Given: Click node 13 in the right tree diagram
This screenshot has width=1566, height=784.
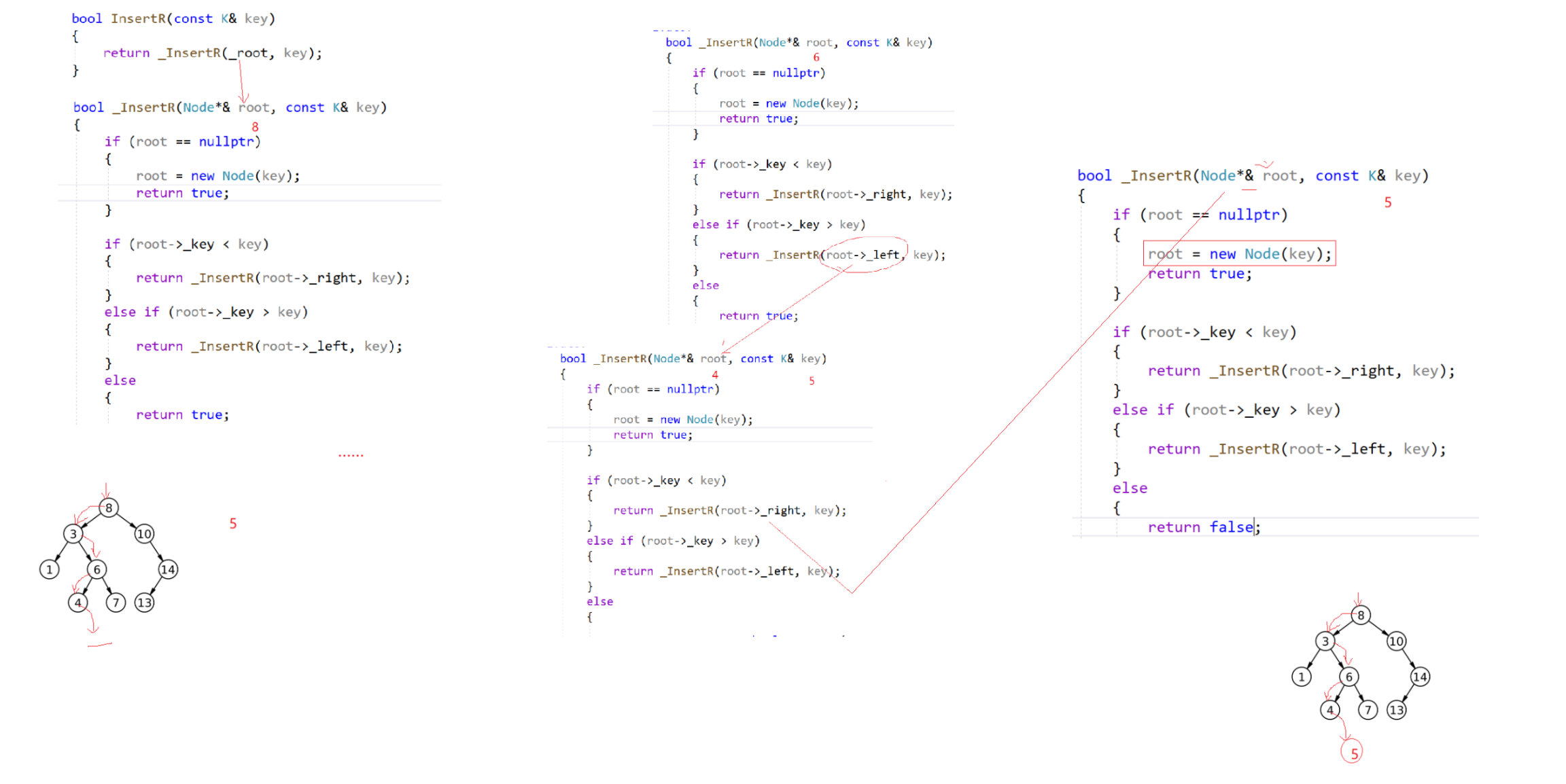Looking at the screenshot, I should point(1396,710).
